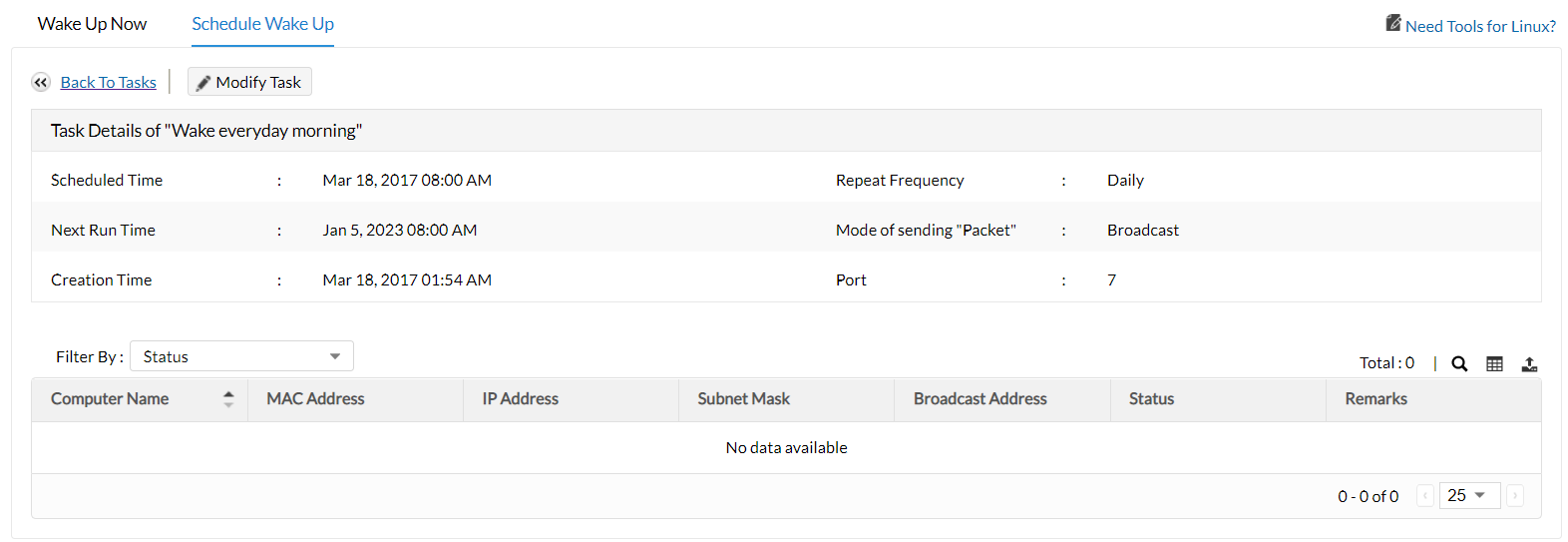Open the column chooser grid icon
Image resolution: width=1568 pixels, height=542 pixels.
pos(1494,364)
